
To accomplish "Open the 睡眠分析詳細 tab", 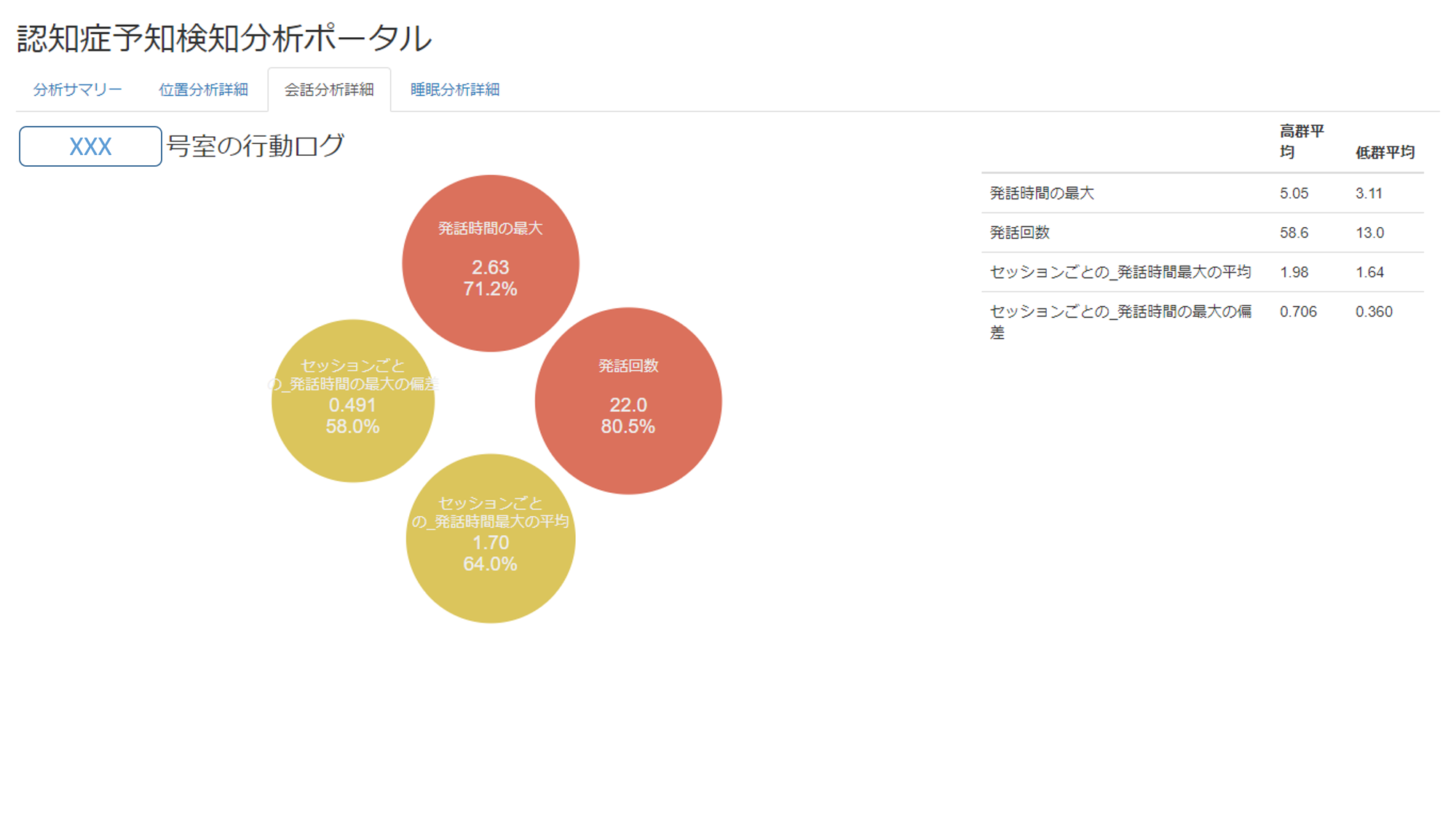I will point(455,90).
